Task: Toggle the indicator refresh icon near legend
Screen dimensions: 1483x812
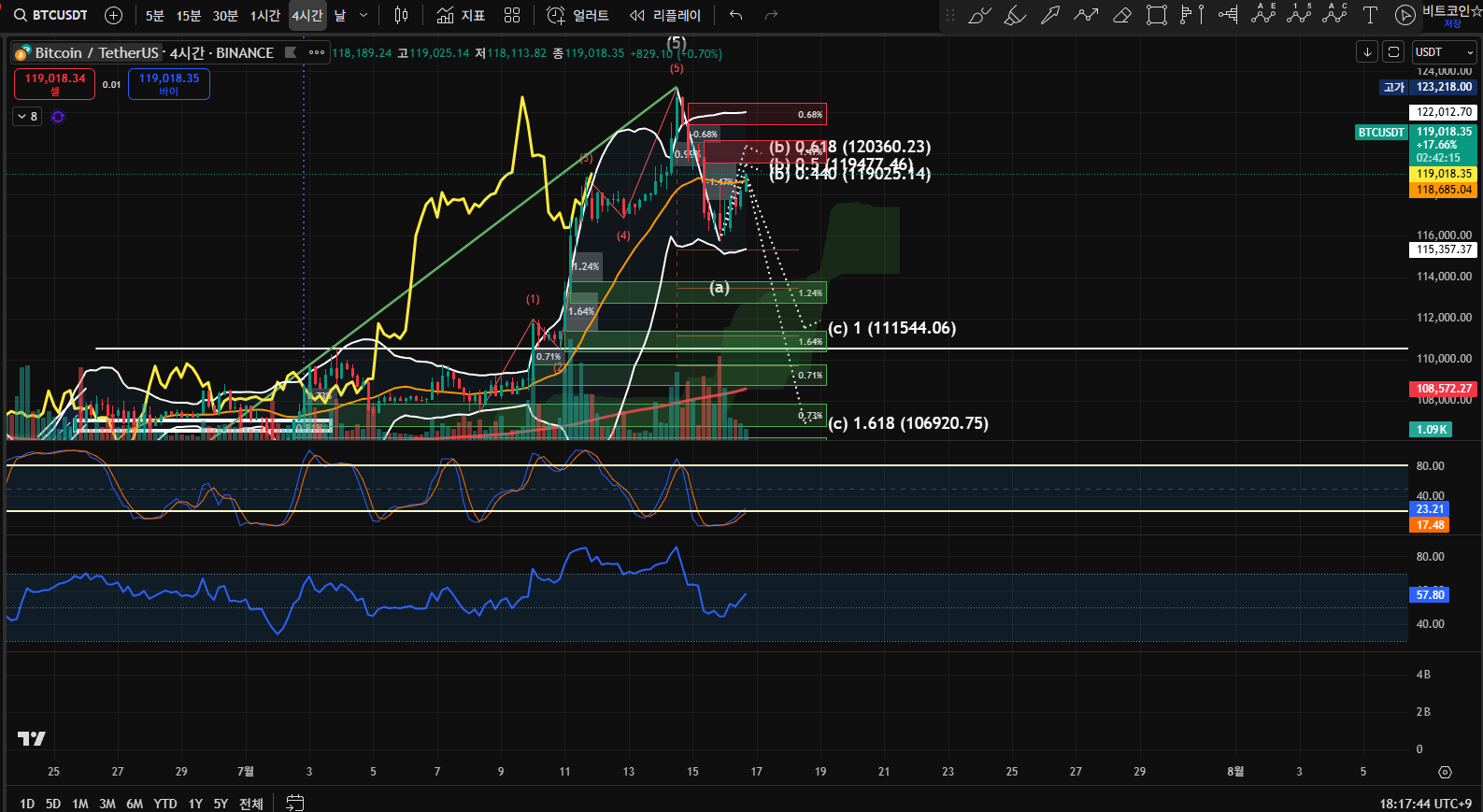Action: [58, 117]
